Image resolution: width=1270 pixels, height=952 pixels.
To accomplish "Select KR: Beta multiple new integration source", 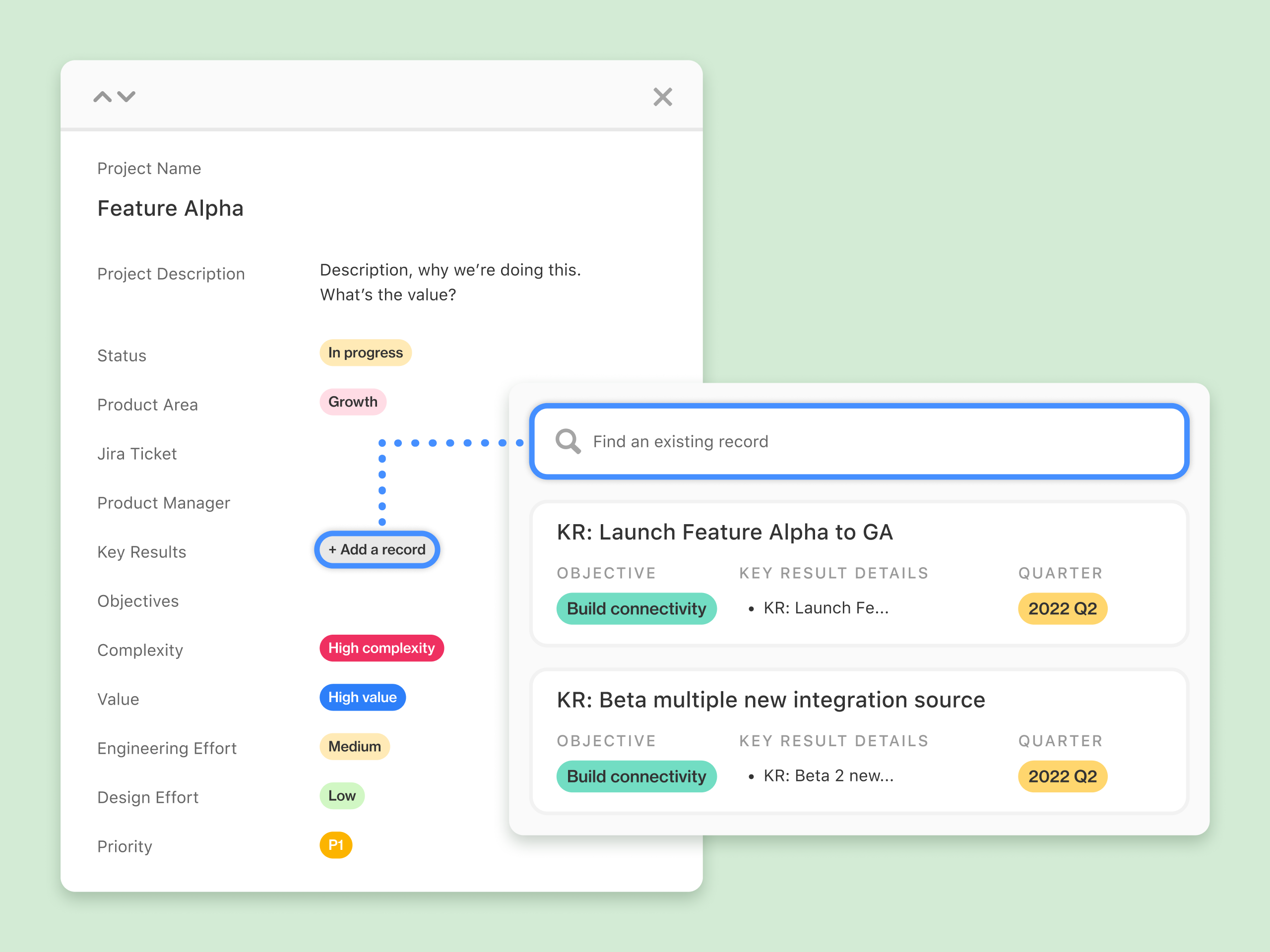I will pos(770,700).
